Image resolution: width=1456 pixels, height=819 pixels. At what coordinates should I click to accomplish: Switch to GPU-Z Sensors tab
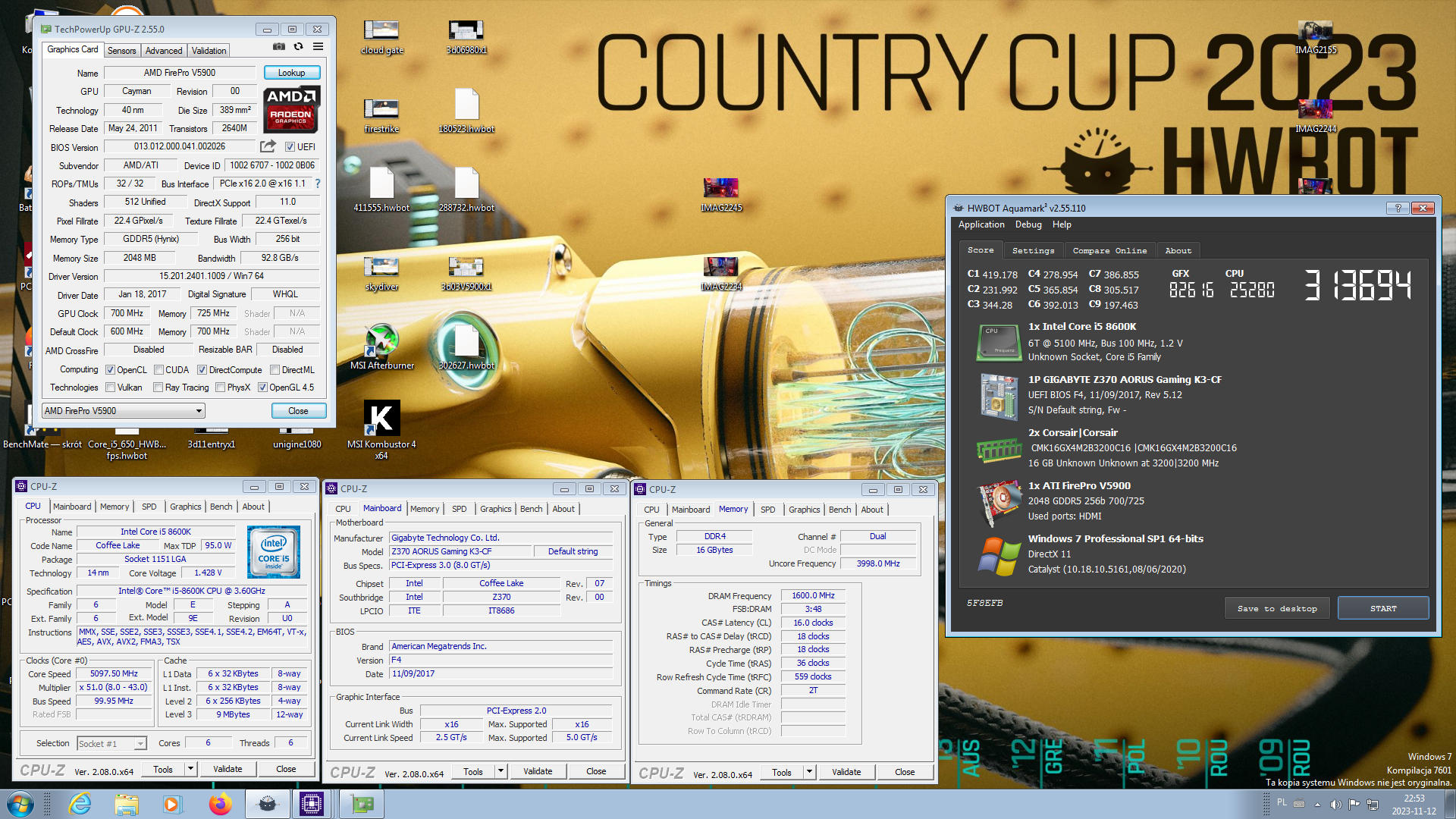pyautogui.click(x=122, y=51)
